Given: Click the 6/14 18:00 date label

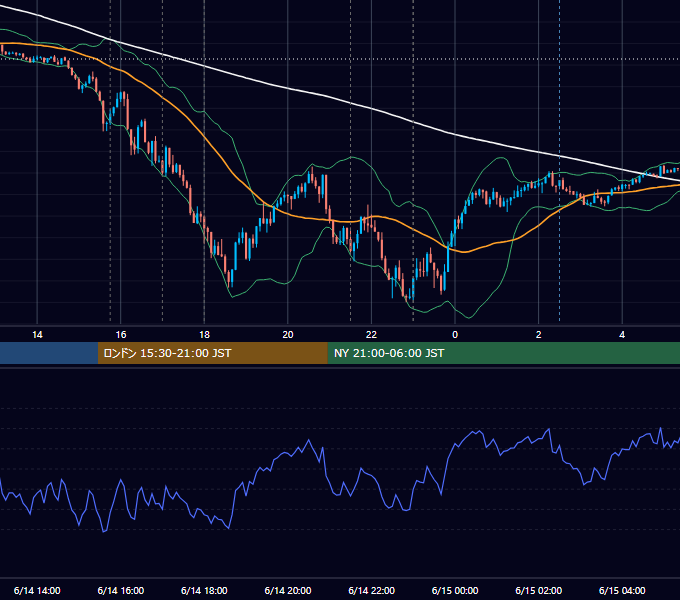Looking at the screenshot, I should point(204,590).
